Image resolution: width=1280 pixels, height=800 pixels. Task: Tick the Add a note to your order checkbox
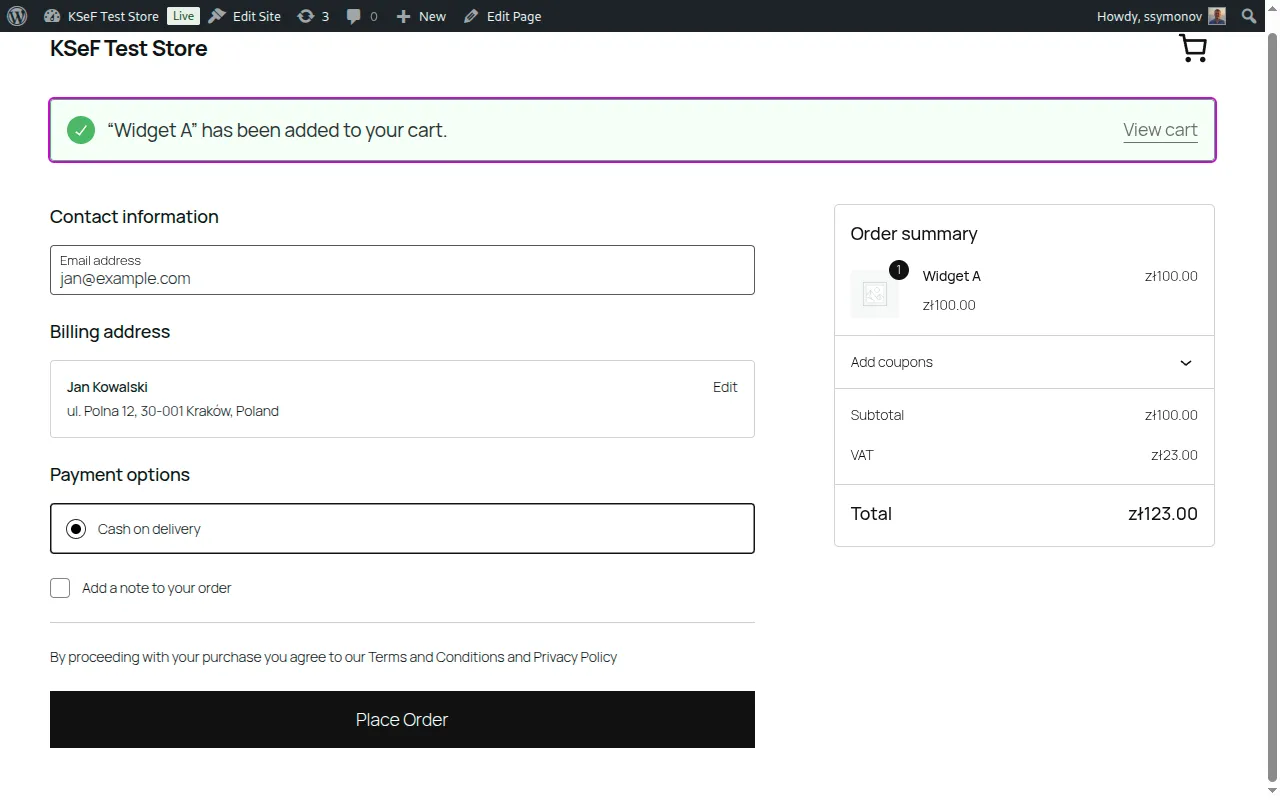(60, 588)
